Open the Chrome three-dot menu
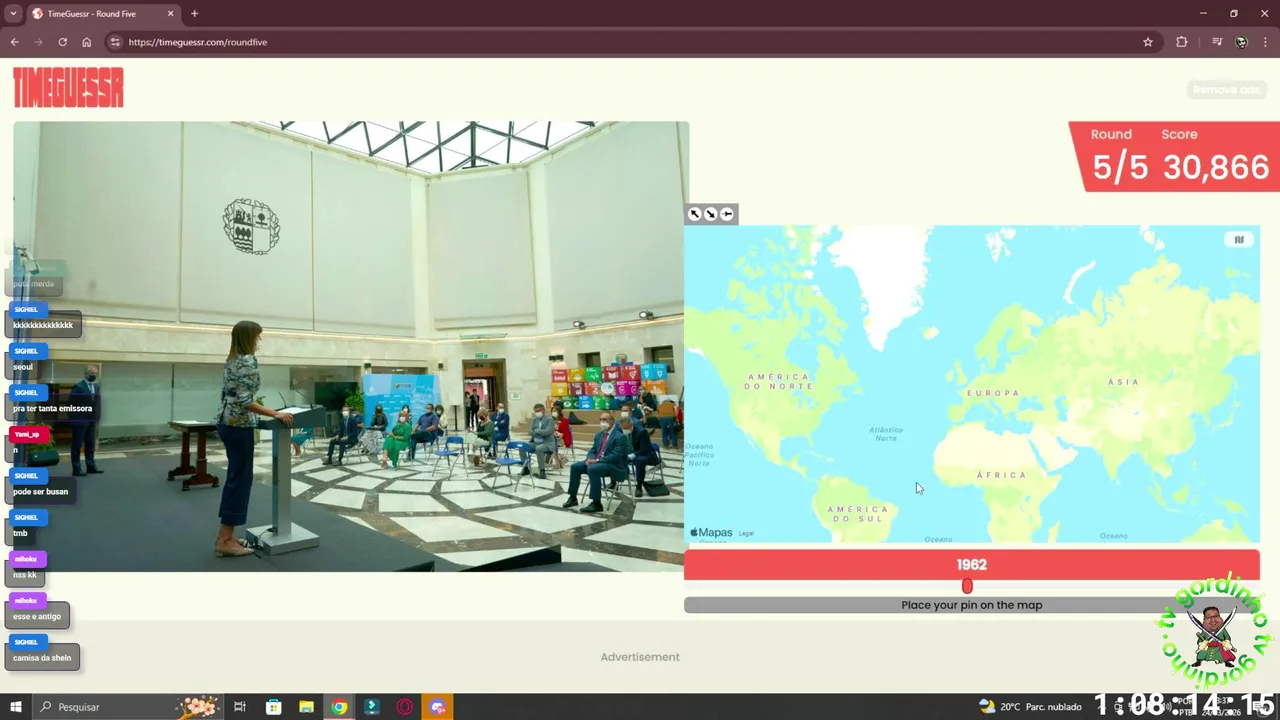This screenshot has height=720, width=1280. (x=1266, y=42)
